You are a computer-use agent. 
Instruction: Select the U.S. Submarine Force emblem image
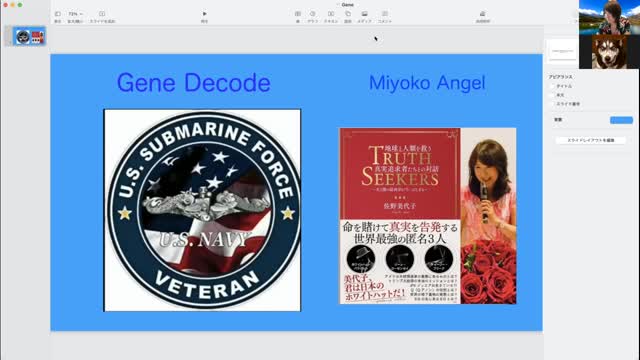click(202, 210)
